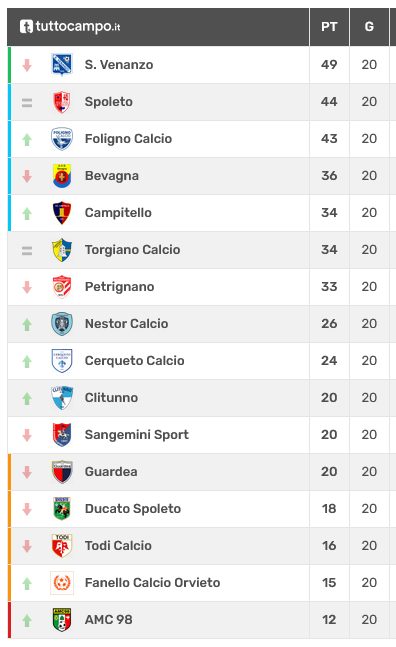The height and width of the screenshot is (647, 396).
Task: Click the Spoleto team crest
Action: click(x=62, y=102)
